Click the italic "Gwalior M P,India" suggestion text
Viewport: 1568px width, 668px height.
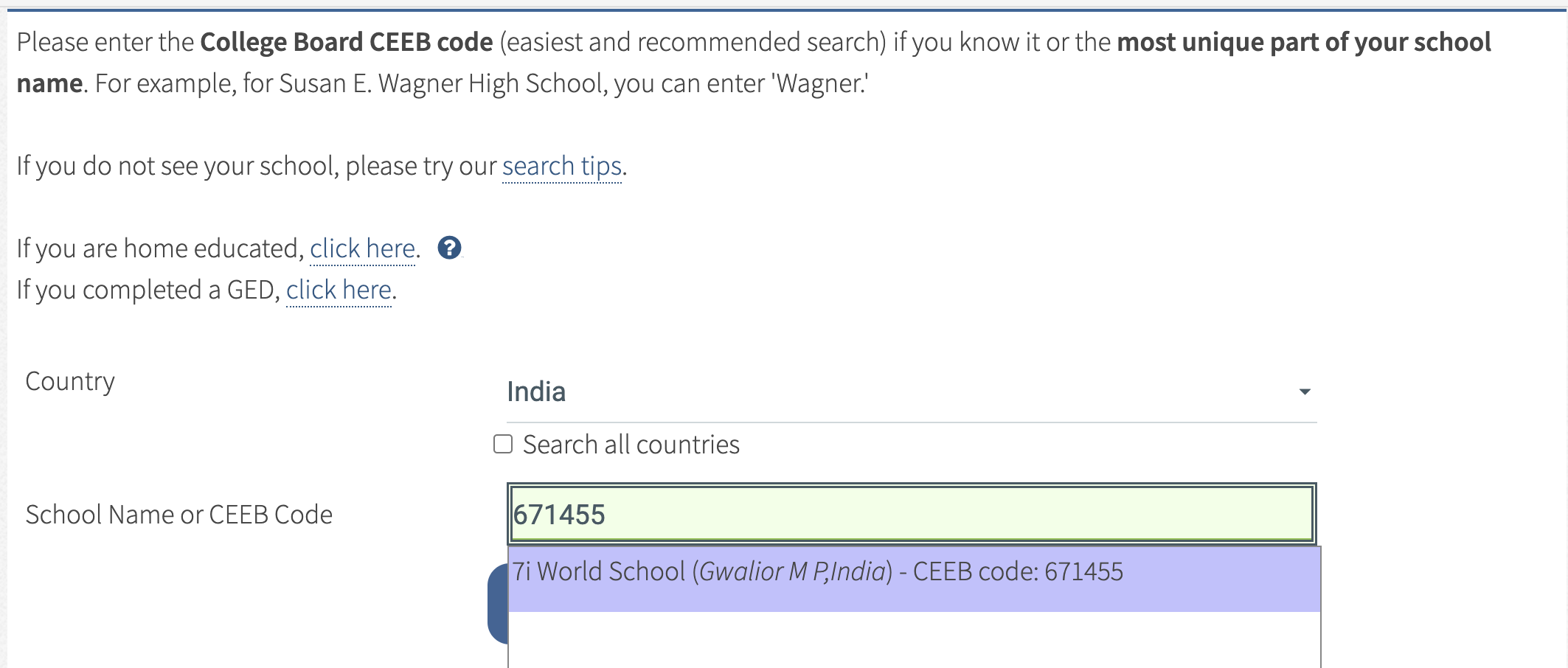[x=792, y=572]
